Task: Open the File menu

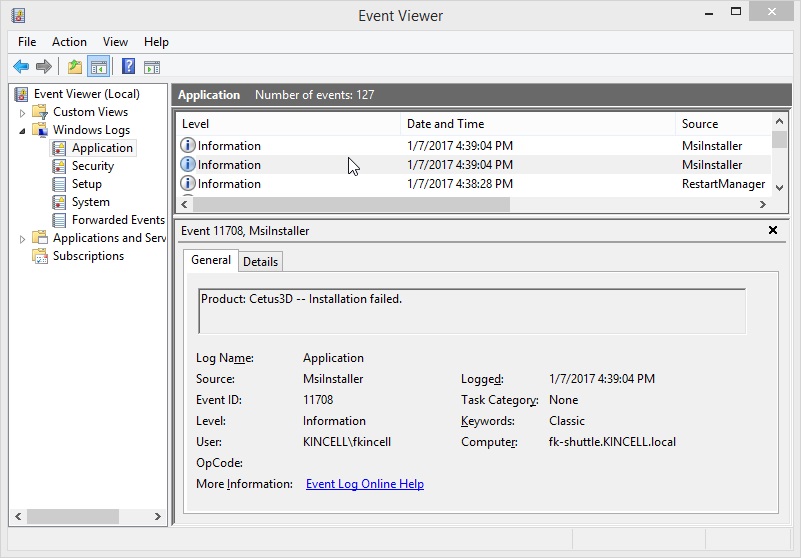Action: 27,42
